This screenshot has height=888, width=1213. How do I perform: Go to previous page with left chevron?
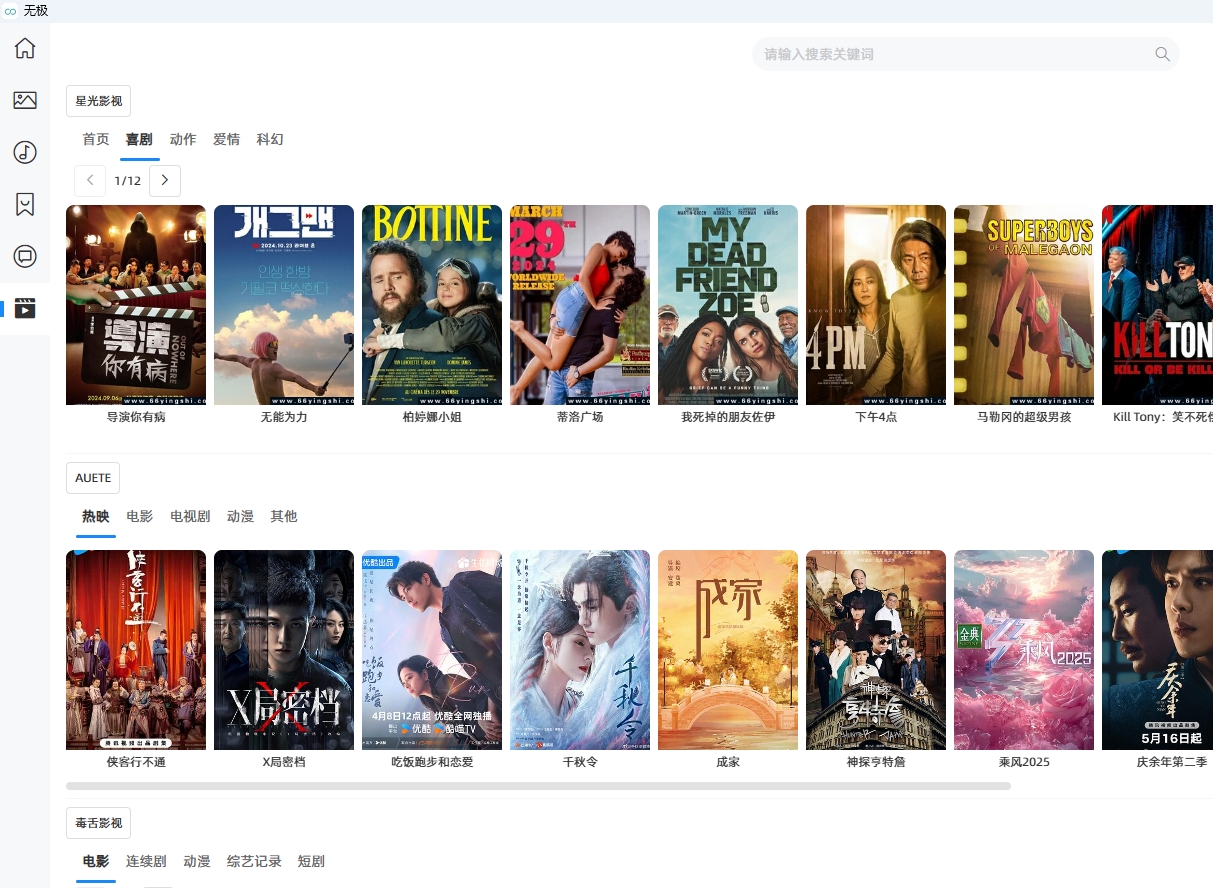pyautogui.click(x=90, y=181)
